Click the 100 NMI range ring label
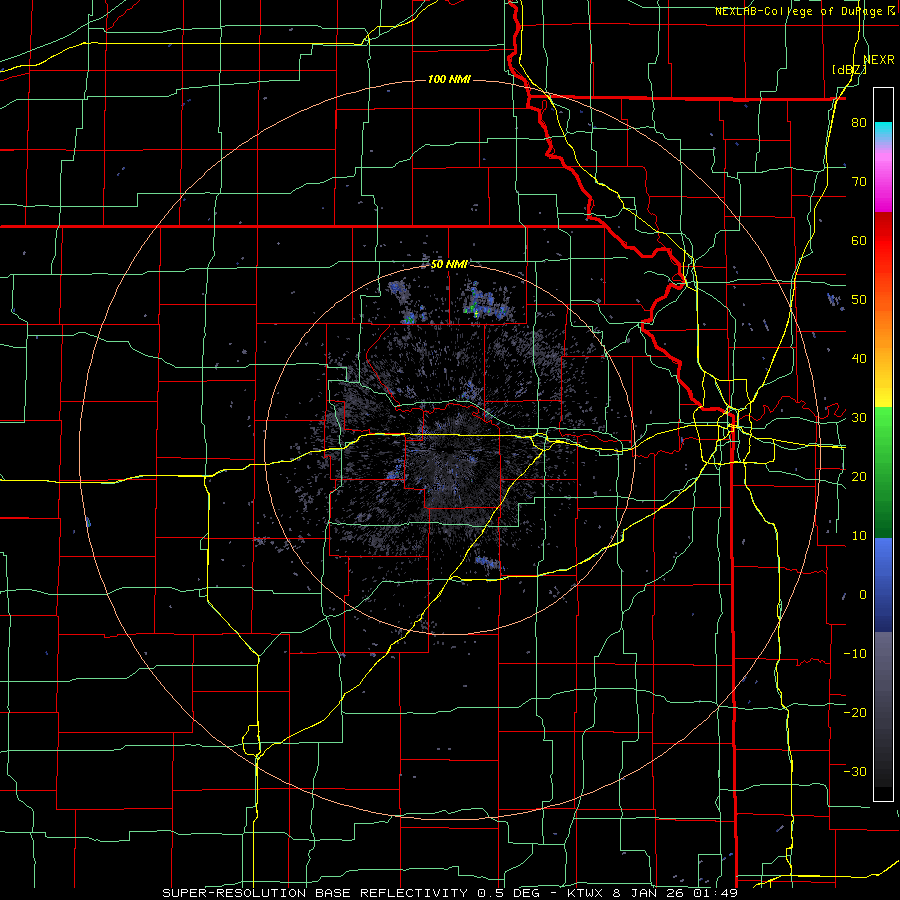The width and height of the screenshot is (900, 900). point(449,79)
